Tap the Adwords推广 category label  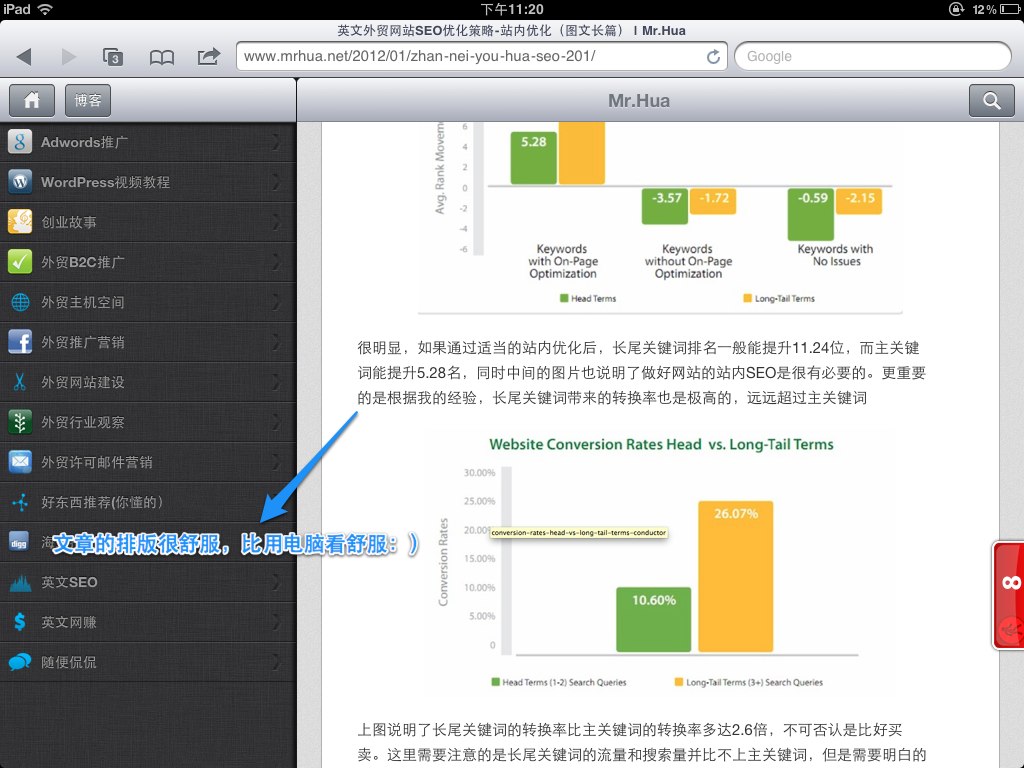(84, 142)
